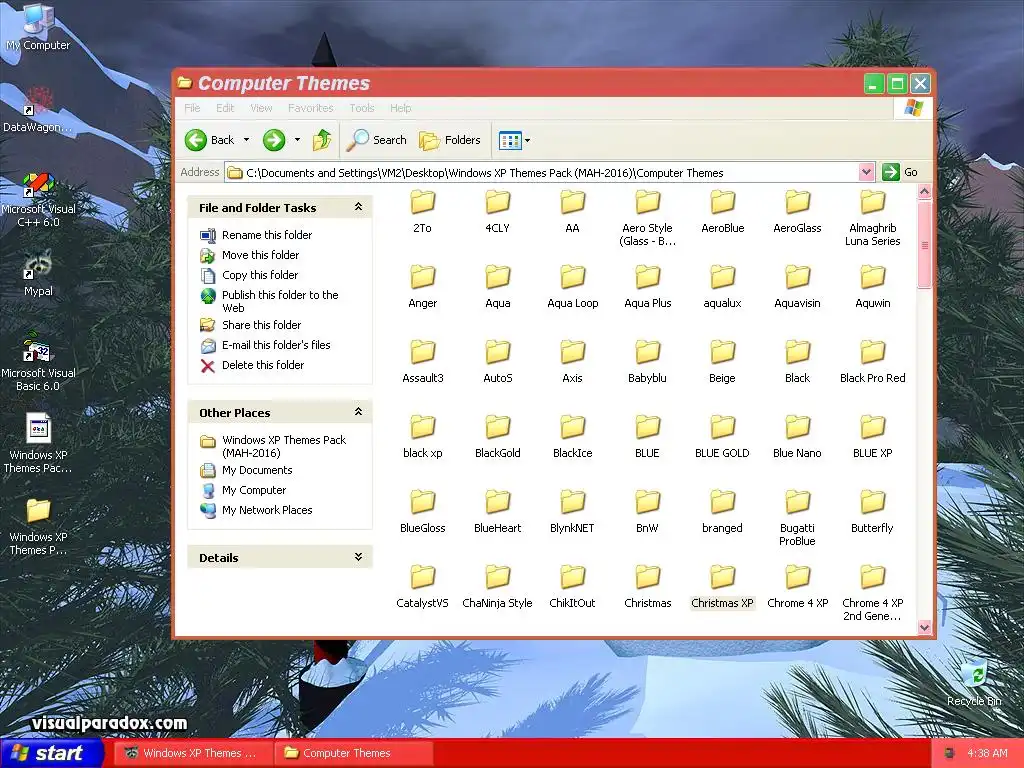Open the Edit menu
The image size is (1024, 768).
(x=225, y=108)
